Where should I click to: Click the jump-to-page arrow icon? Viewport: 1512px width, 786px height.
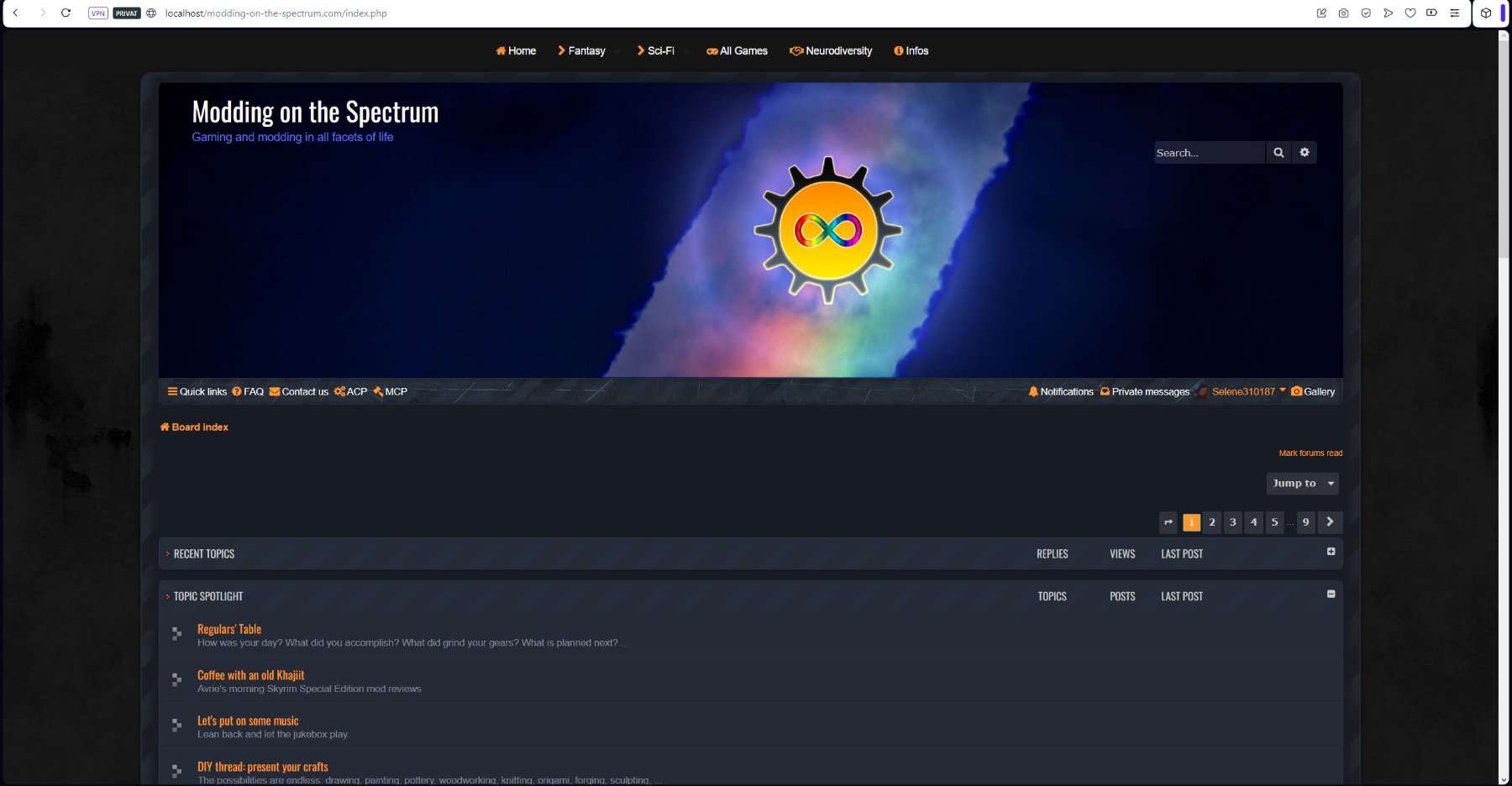coord(1168,522)
